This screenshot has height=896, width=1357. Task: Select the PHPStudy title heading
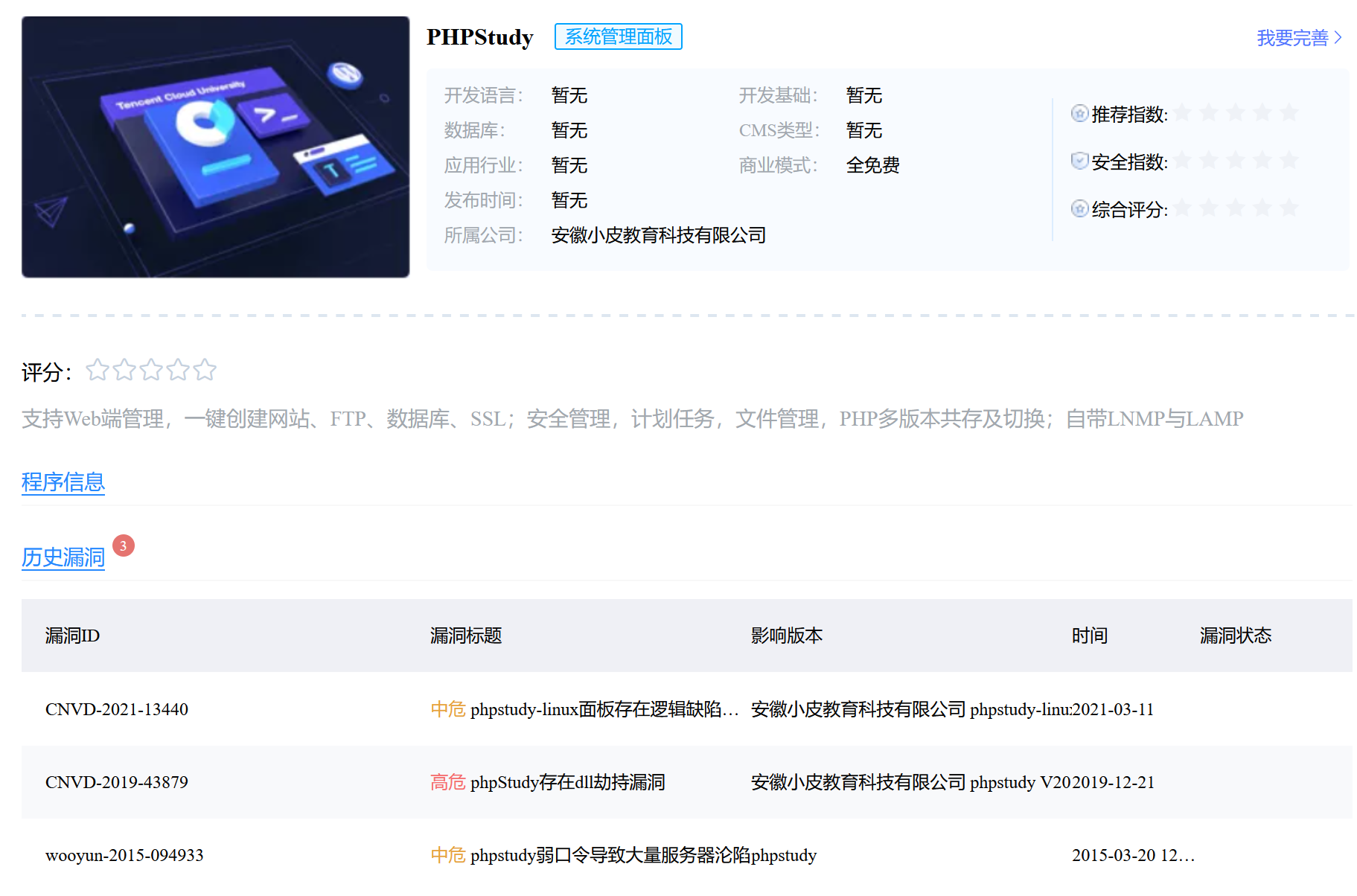click(479, 37)
